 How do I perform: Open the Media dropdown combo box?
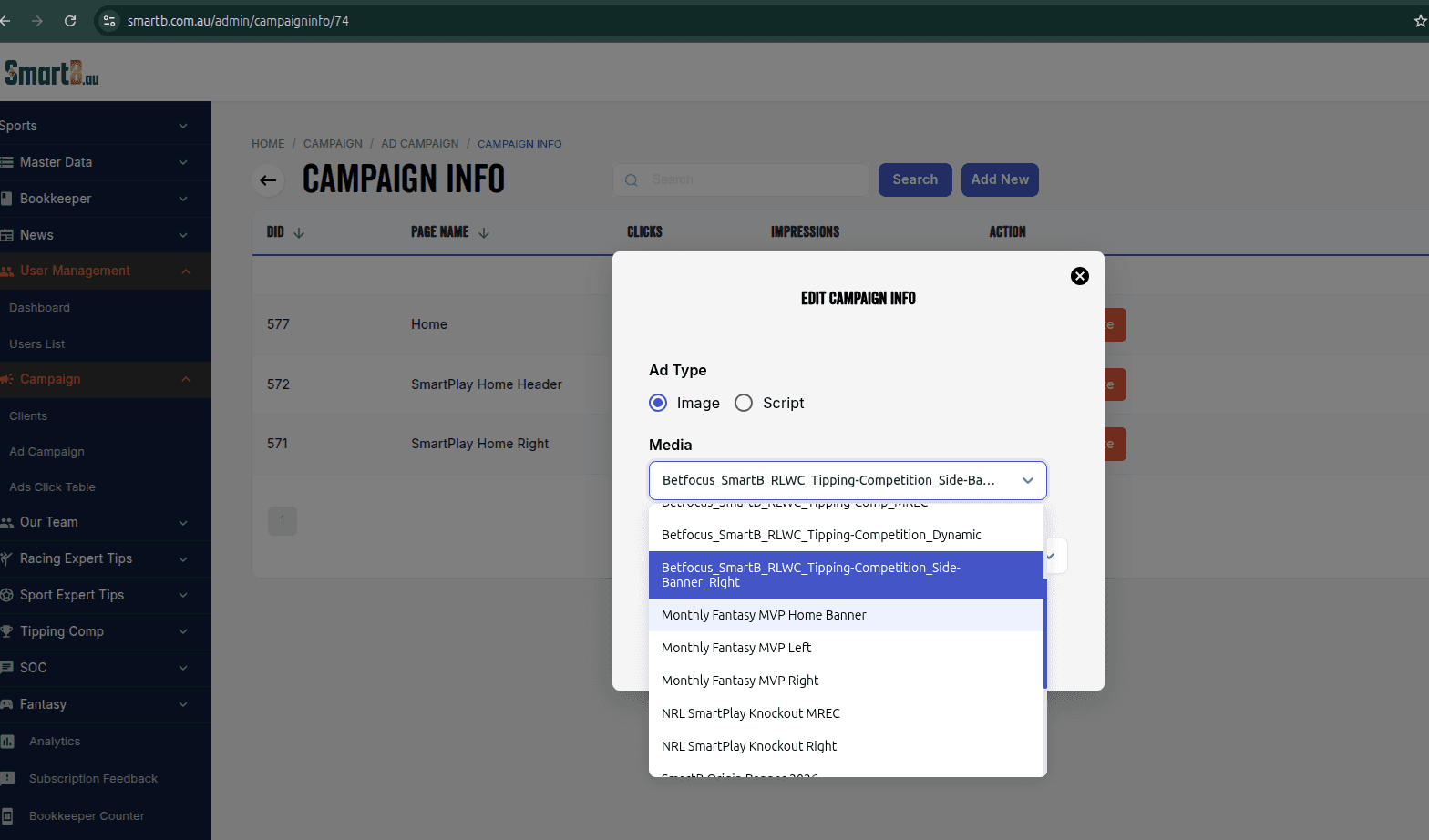point(848,480)
